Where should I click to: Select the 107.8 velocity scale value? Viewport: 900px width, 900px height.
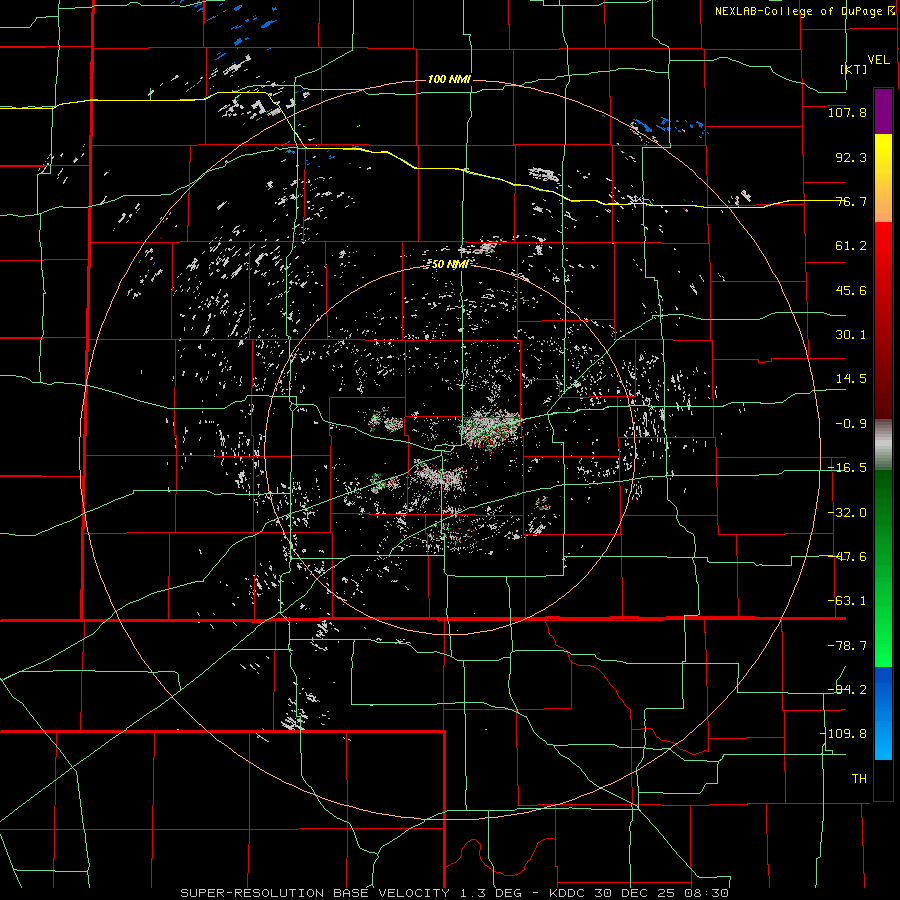tap(847, 112)
